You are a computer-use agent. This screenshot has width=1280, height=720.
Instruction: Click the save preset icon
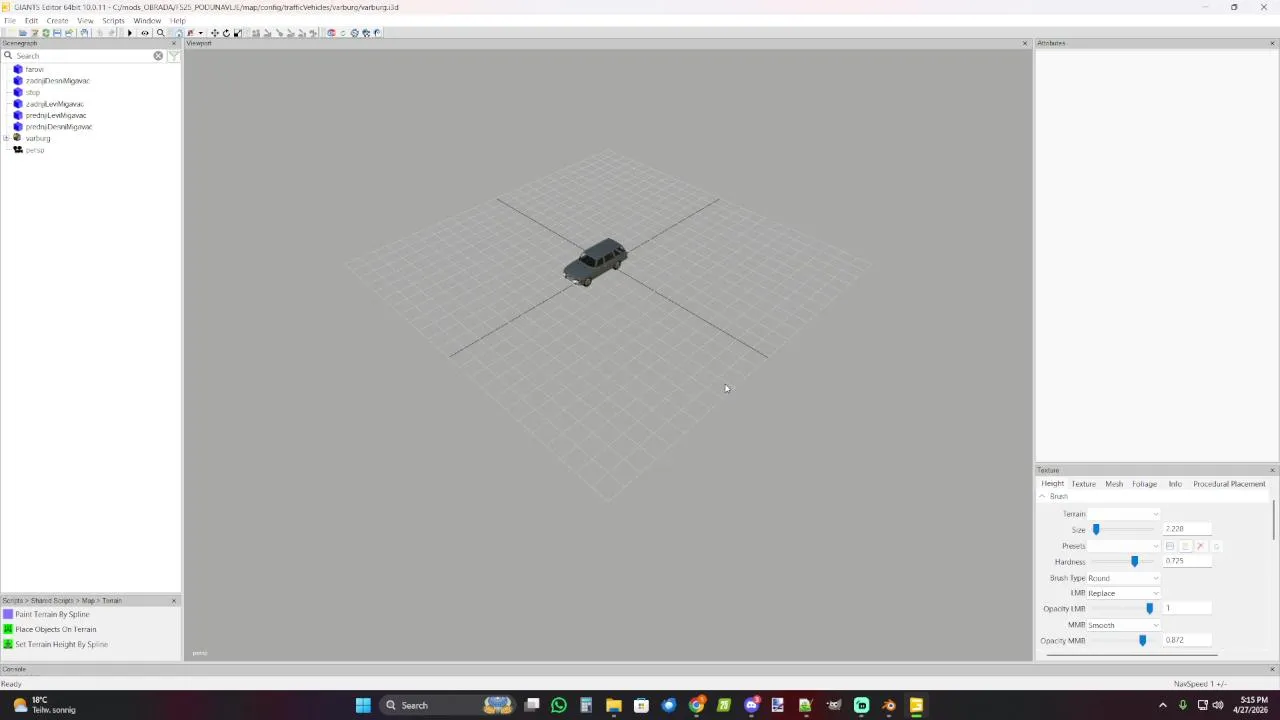[1169, 546]
